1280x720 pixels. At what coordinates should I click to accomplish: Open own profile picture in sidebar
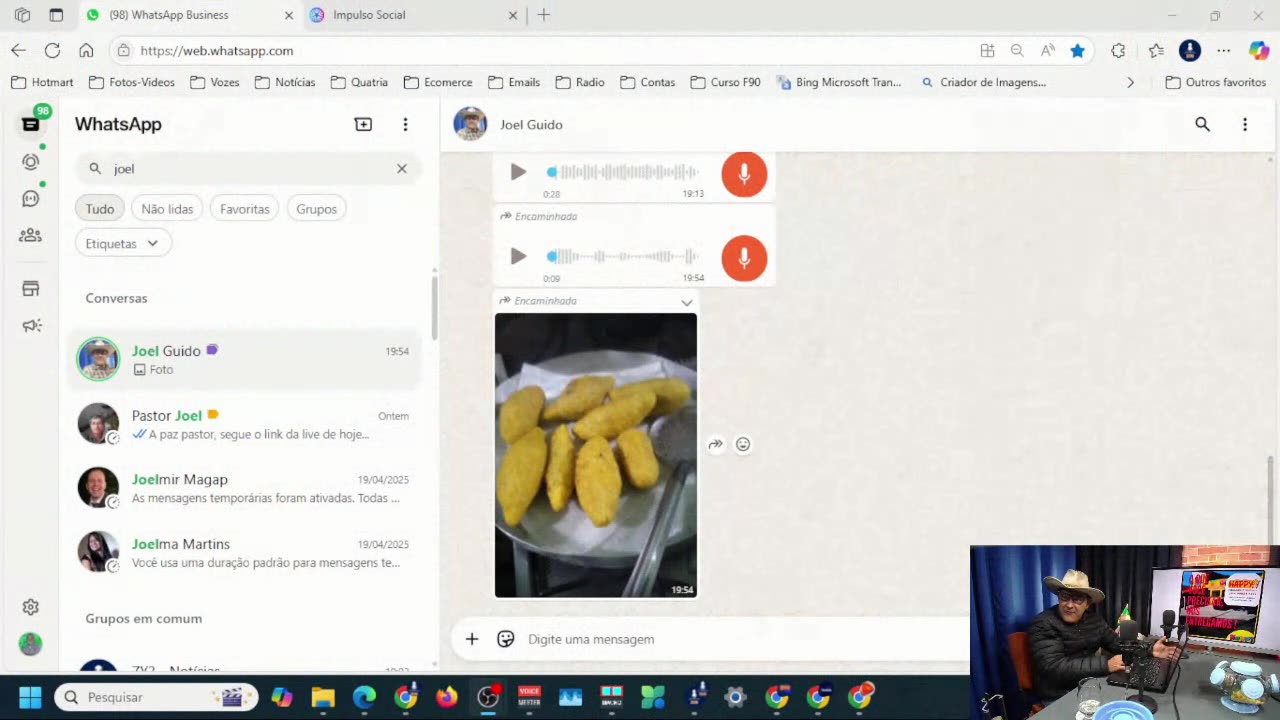(x=31, y=644)
